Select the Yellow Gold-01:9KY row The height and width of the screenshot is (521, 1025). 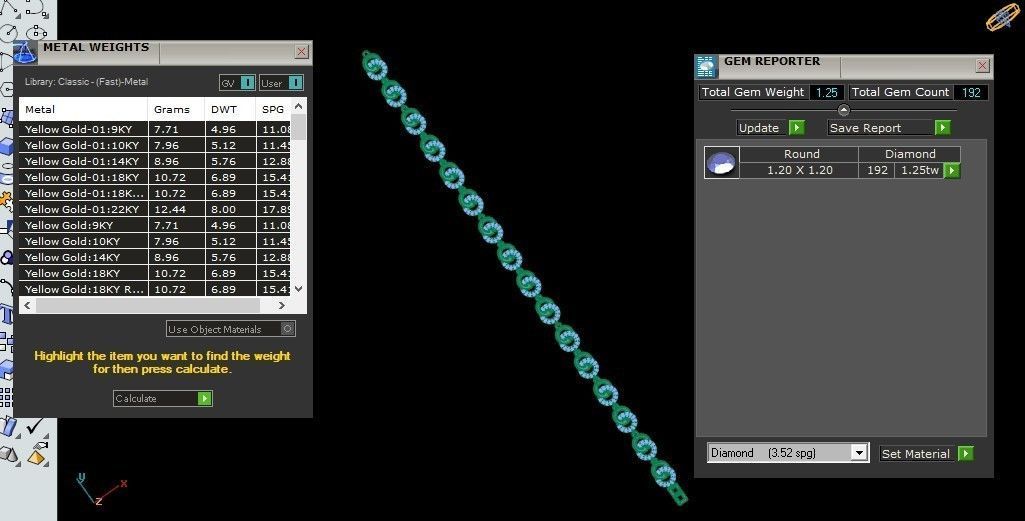[x=155, y=129]
